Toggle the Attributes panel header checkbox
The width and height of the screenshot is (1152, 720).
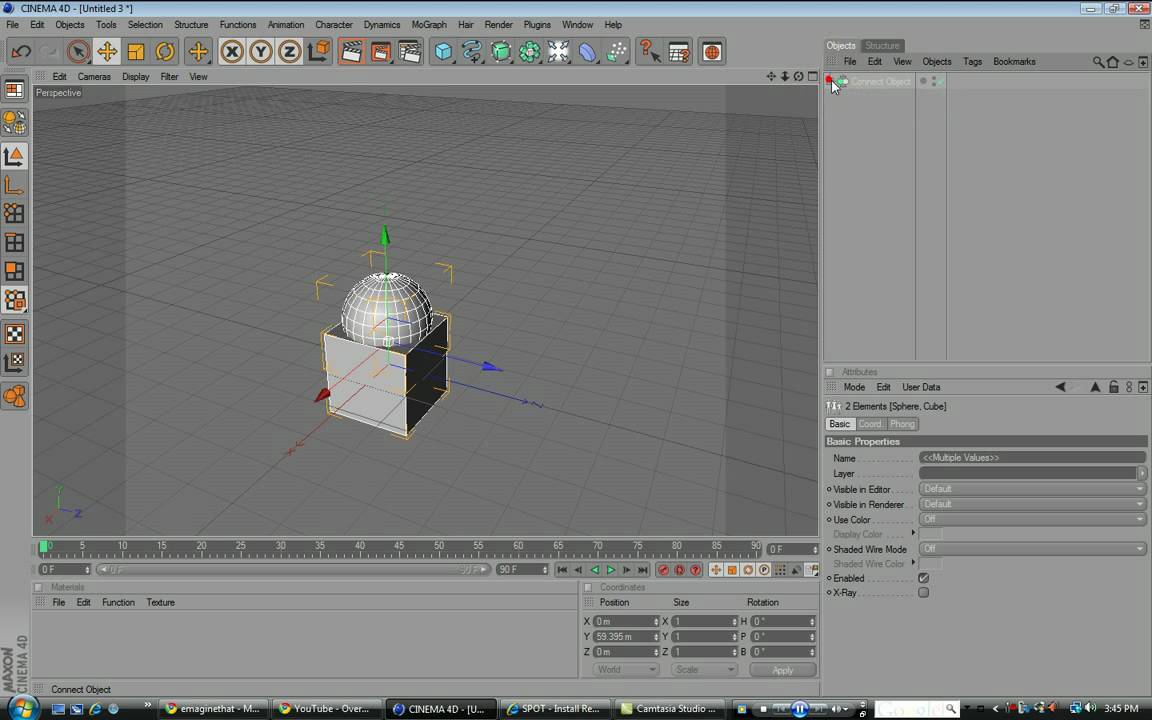[830, 372]
